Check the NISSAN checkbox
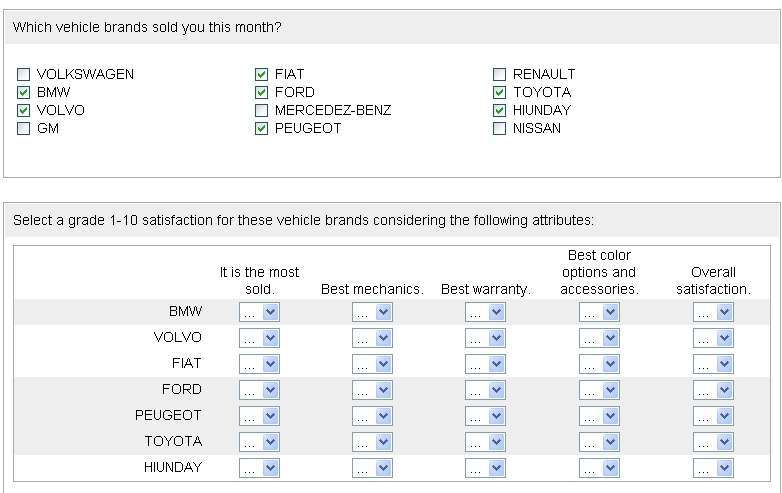This screenshot has width=782, height=493. pos(500,128)
